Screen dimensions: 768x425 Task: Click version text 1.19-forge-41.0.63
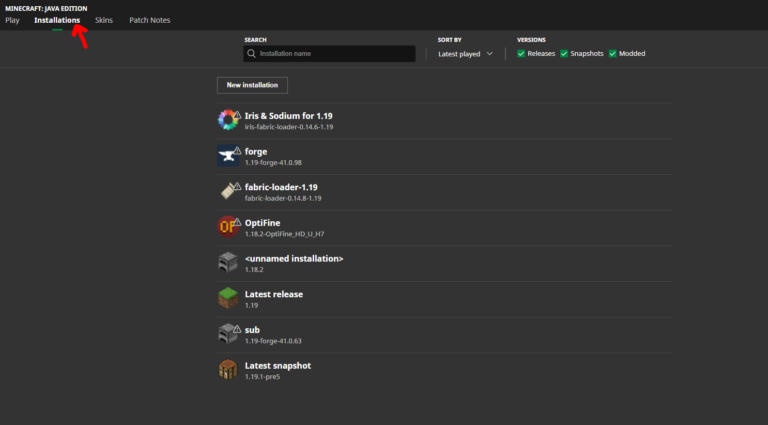pyautogui.click(x=273, y=341)
